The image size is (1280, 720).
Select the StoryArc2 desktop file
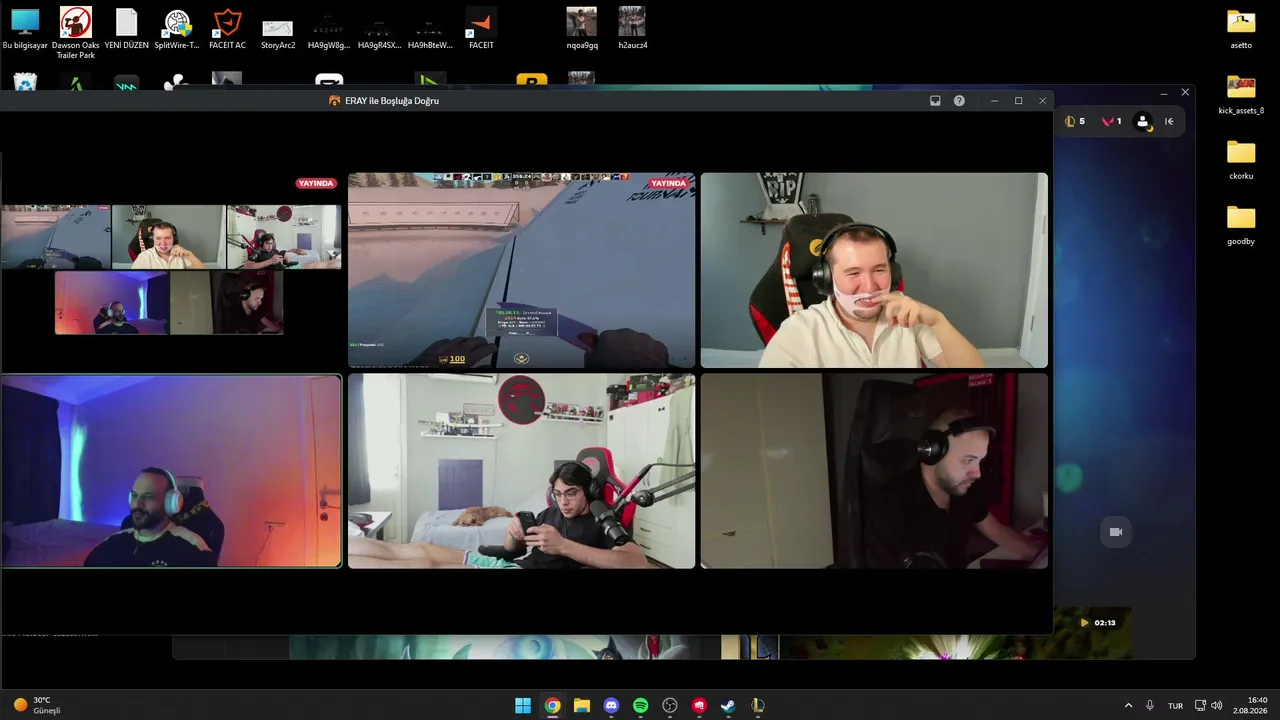click(x=278, y=33)
